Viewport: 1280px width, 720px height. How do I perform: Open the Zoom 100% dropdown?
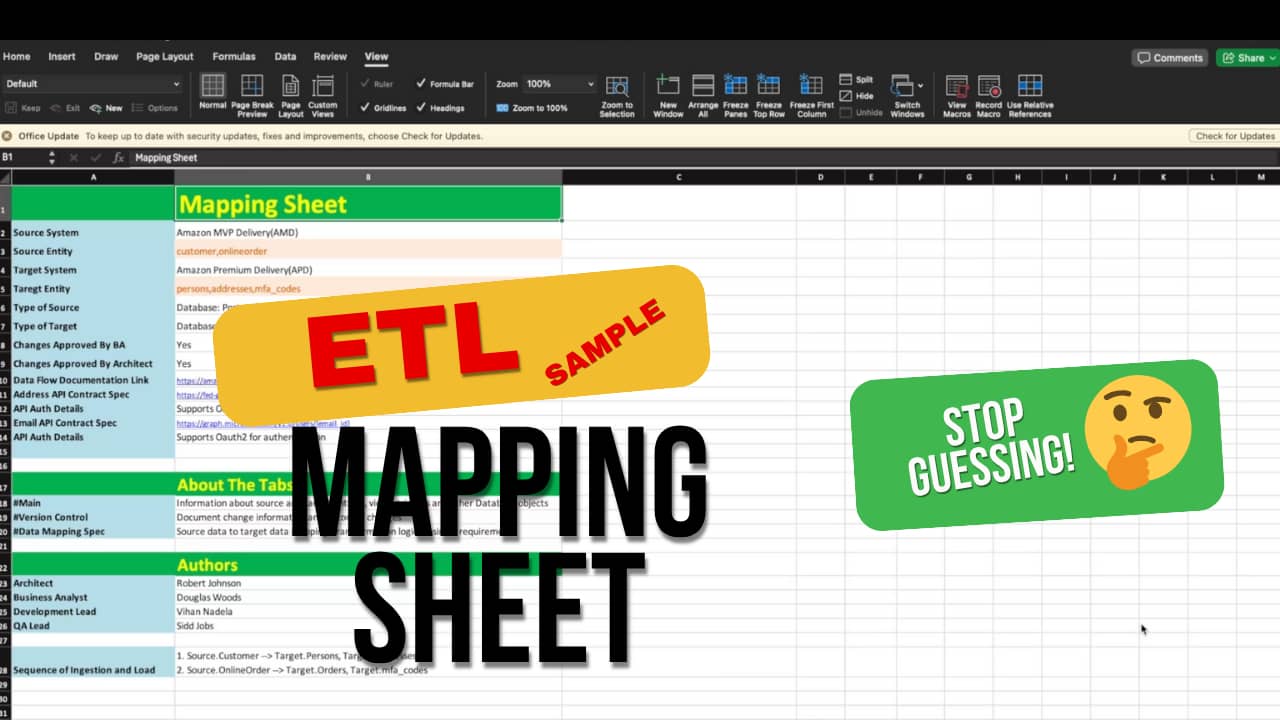tap(559, 84)
